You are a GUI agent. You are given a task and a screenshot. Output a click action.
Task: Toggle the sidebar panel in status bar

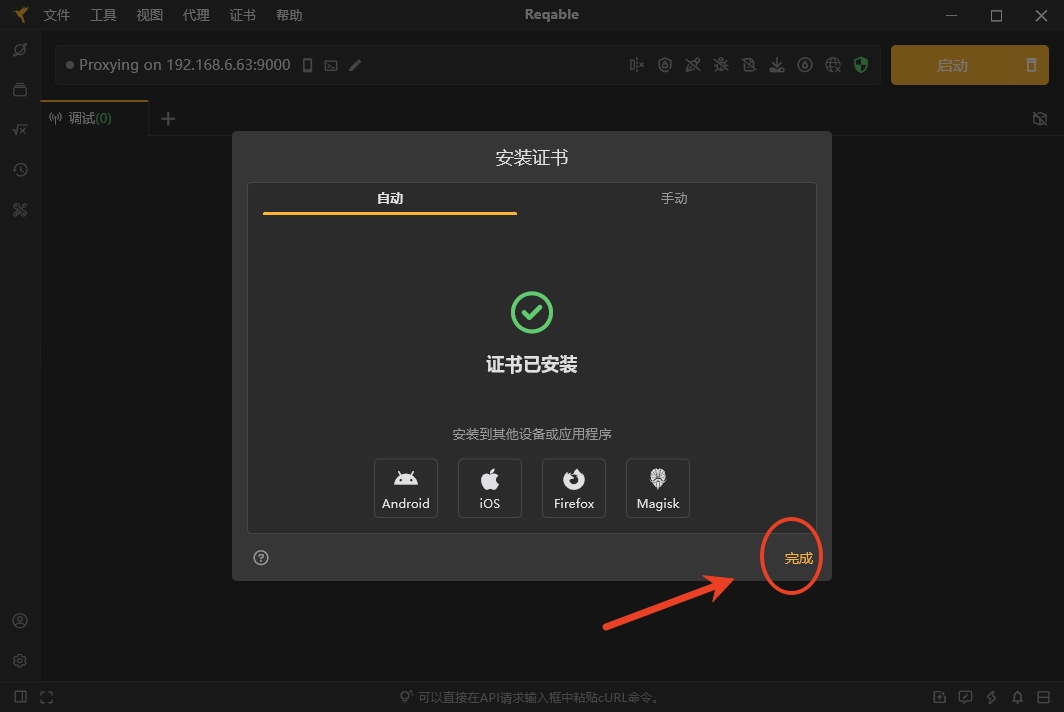(20, 697)
